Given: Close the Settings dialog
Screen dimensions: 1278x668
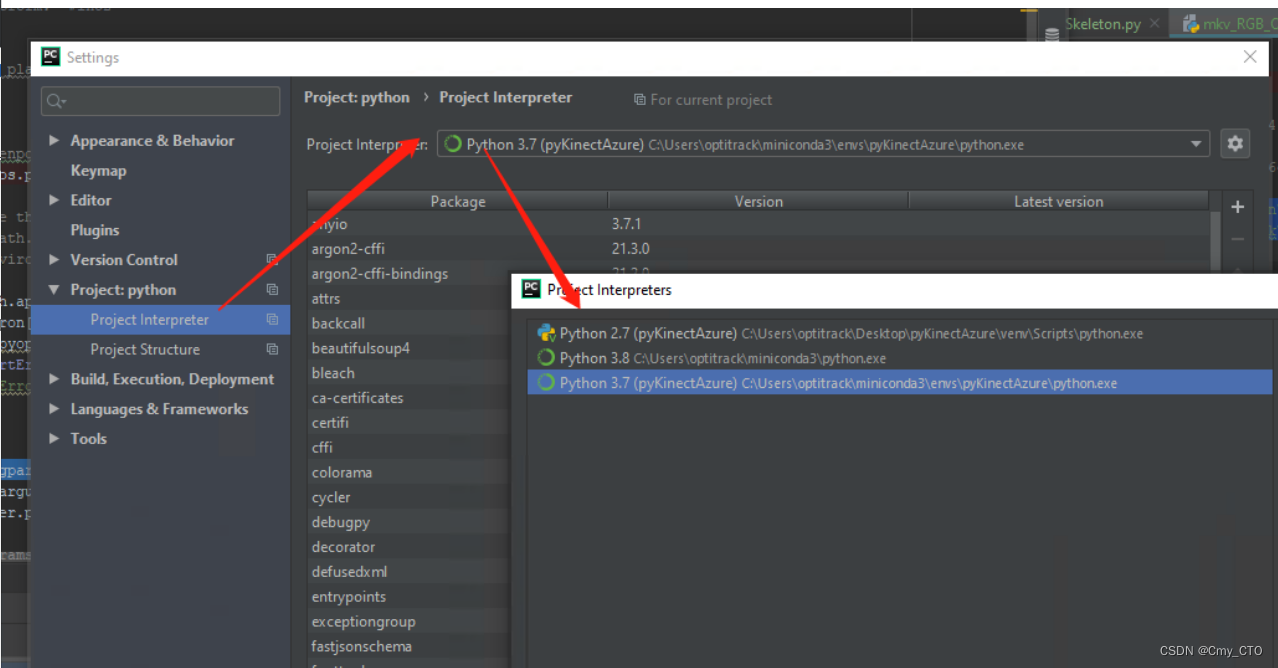Looking at the screenshot, I should click(x=1250, y=57).
